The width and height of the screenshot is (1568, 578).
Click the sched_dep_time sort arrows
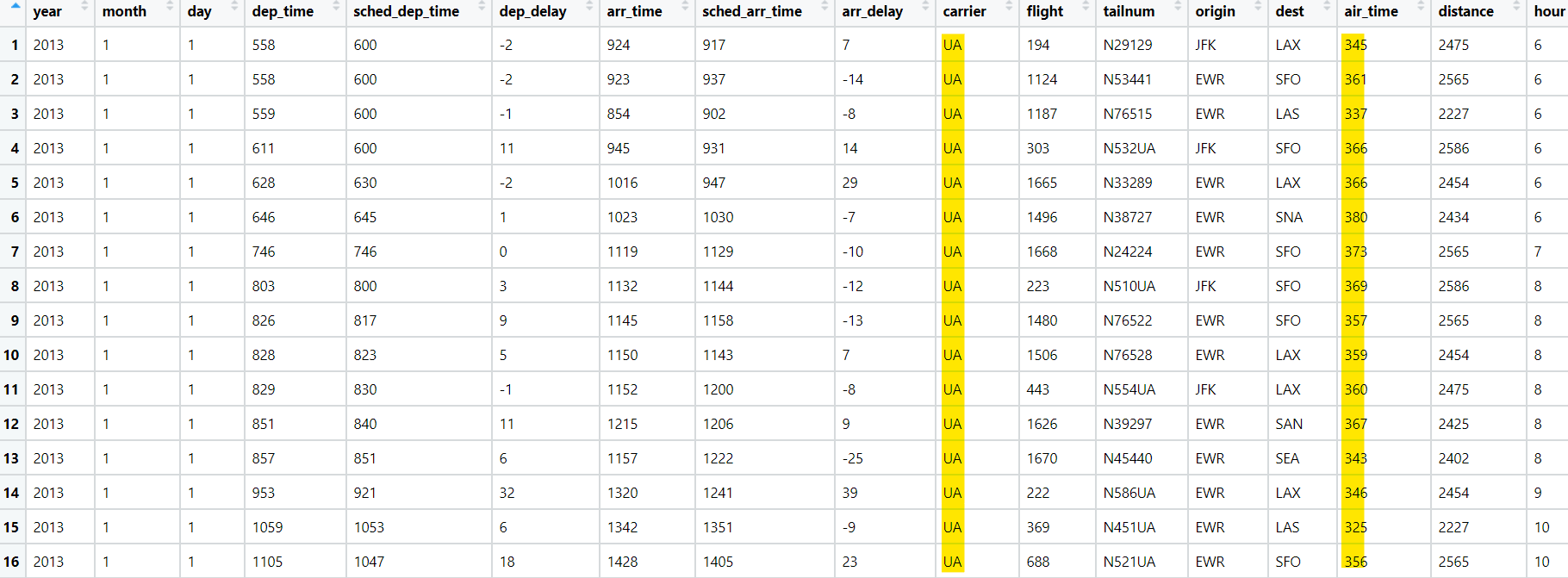pyautogui.click(x=481, y=6)
